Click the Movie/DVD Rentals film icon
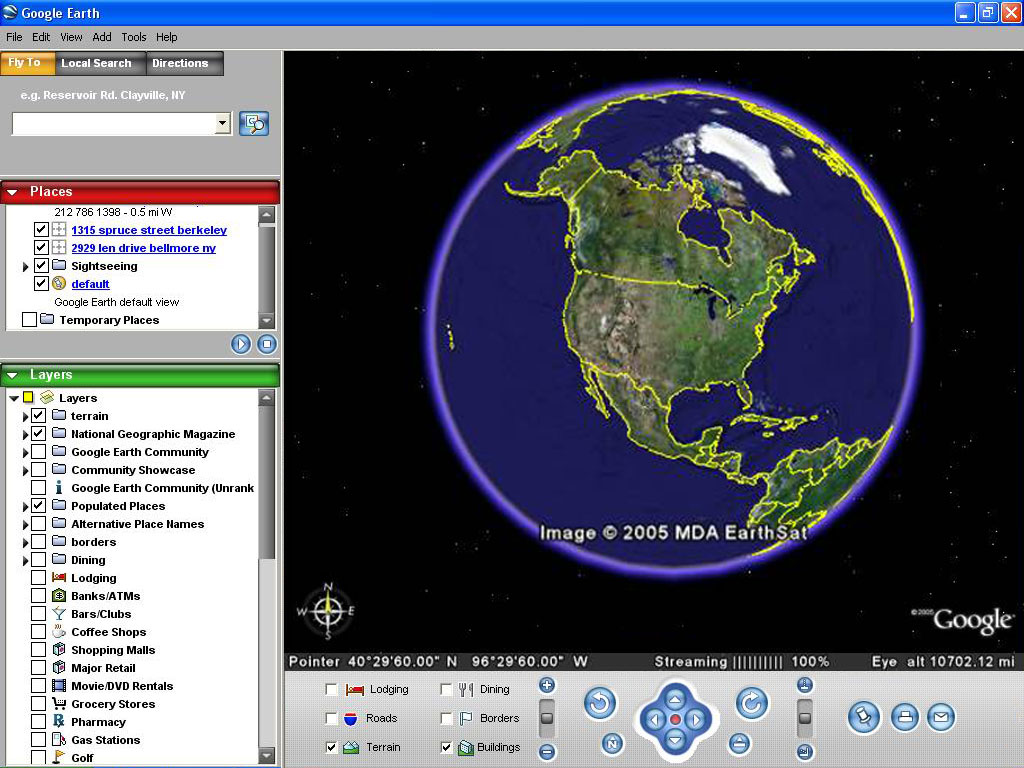1024x768 pixels. pos(59,686)
